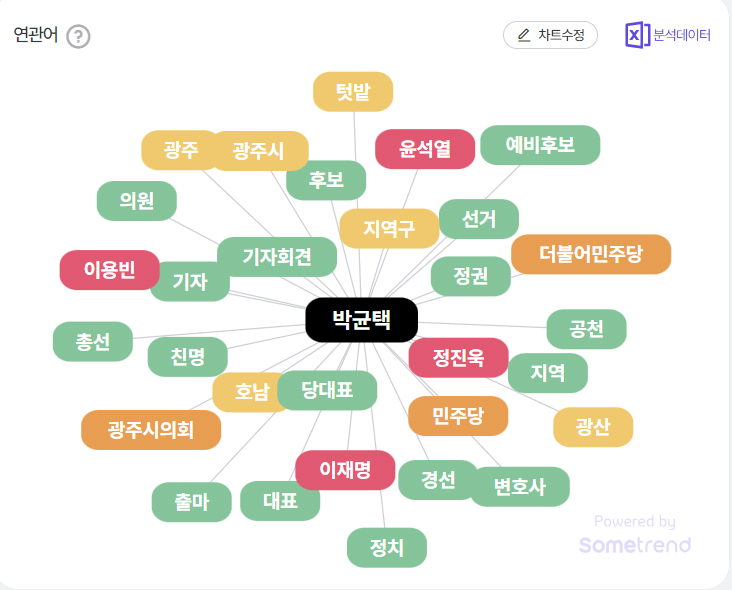
Task: Select the central 박균택 node
Action: [361, 320]
